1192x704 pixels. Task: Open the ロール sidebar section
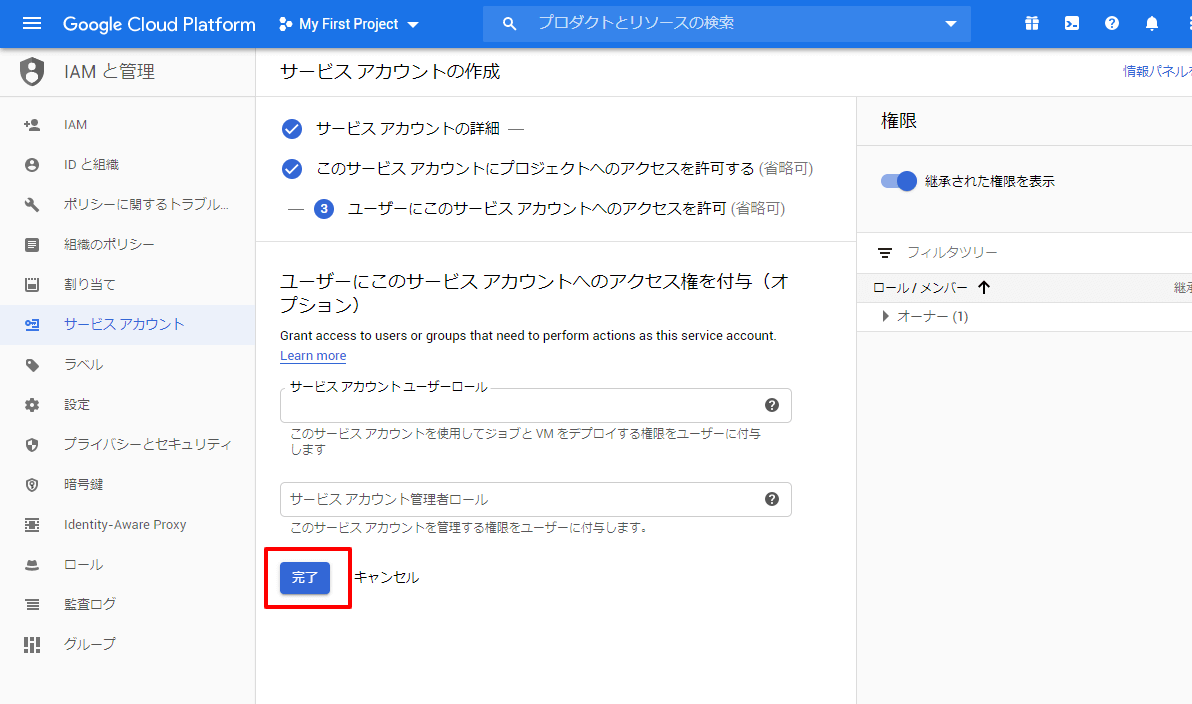click(x=85, y=564)
